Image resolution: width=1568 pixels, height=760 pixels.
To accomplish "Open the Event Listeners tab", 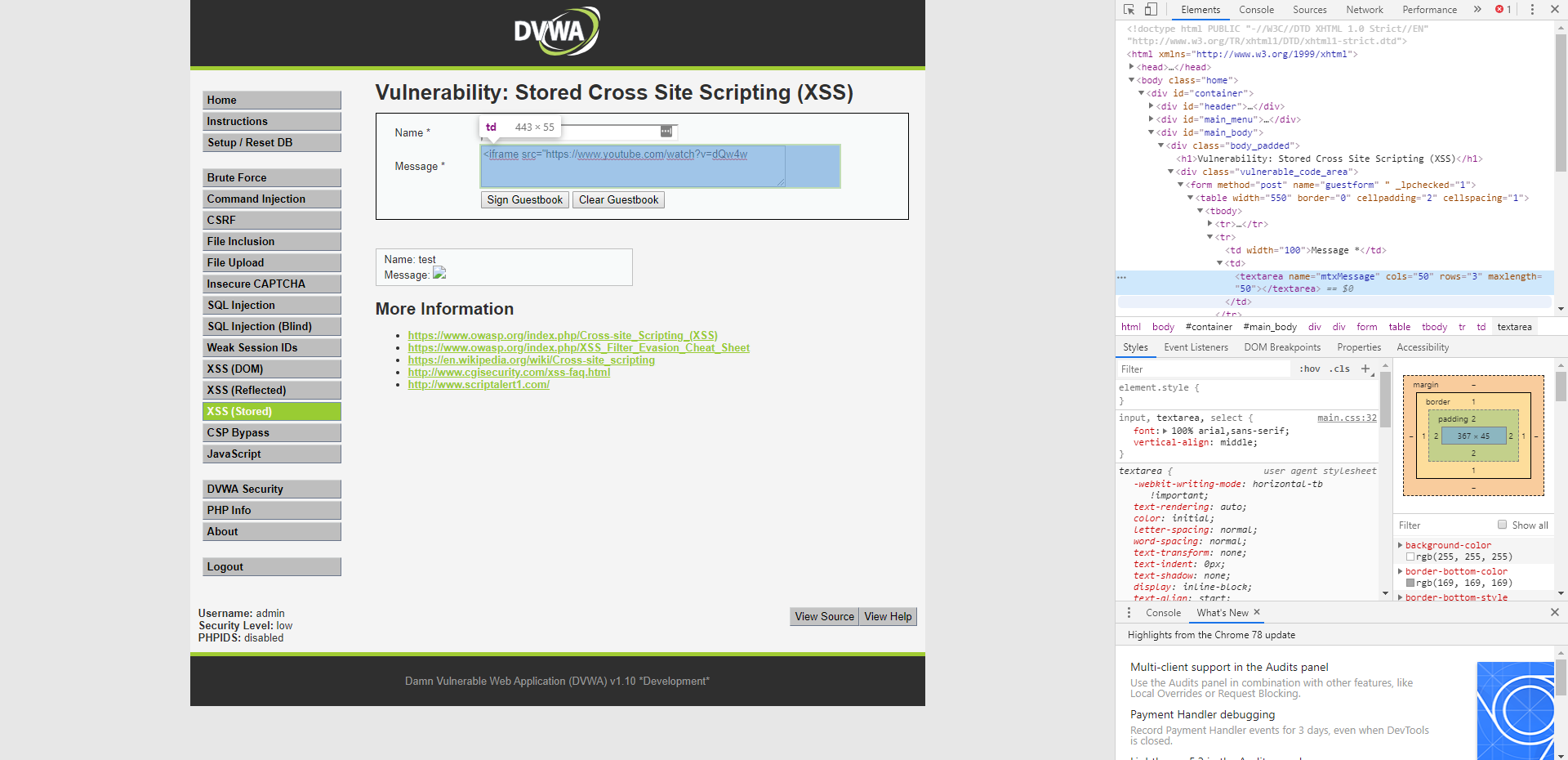I will [1196, 347].
